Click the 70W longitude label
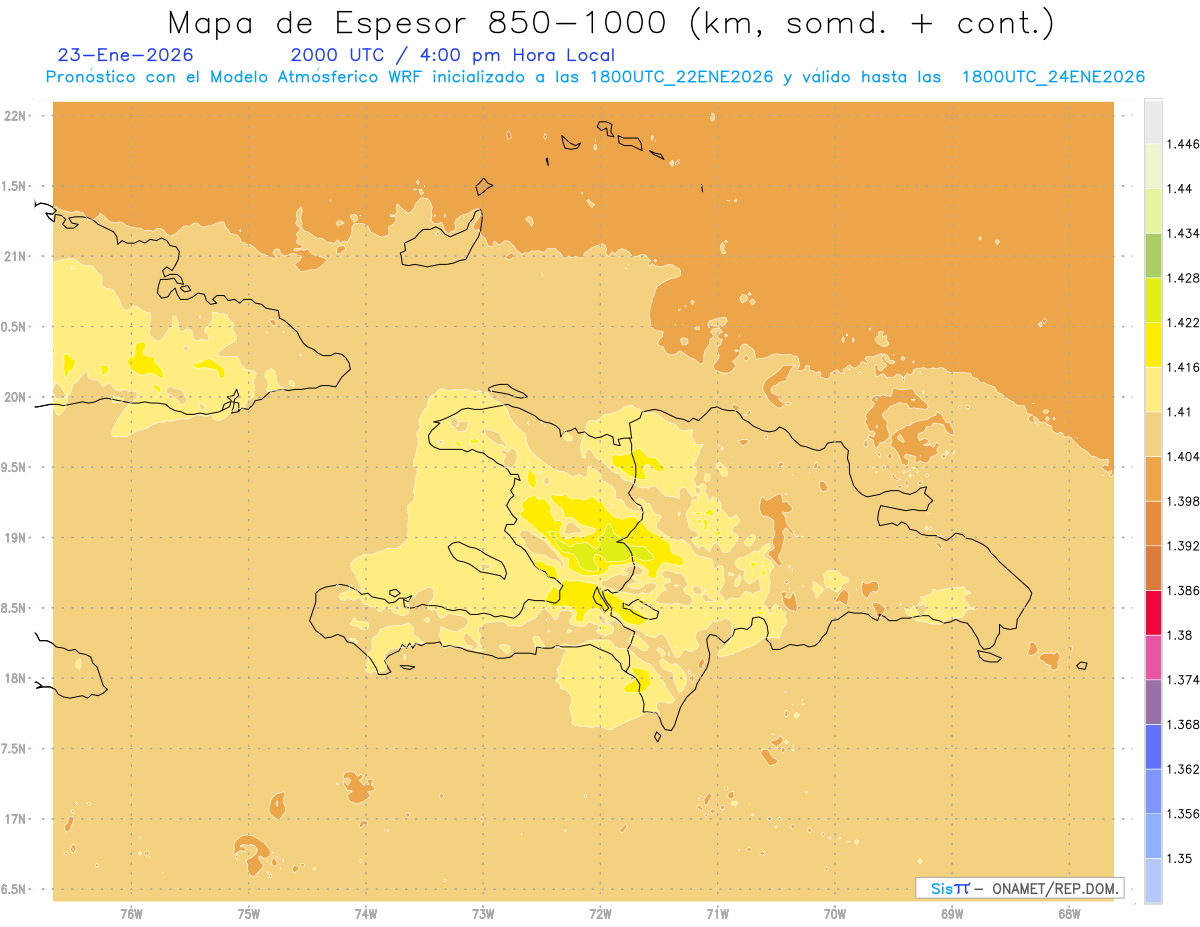Screen dimensions: 1200x927 (835, 913)
